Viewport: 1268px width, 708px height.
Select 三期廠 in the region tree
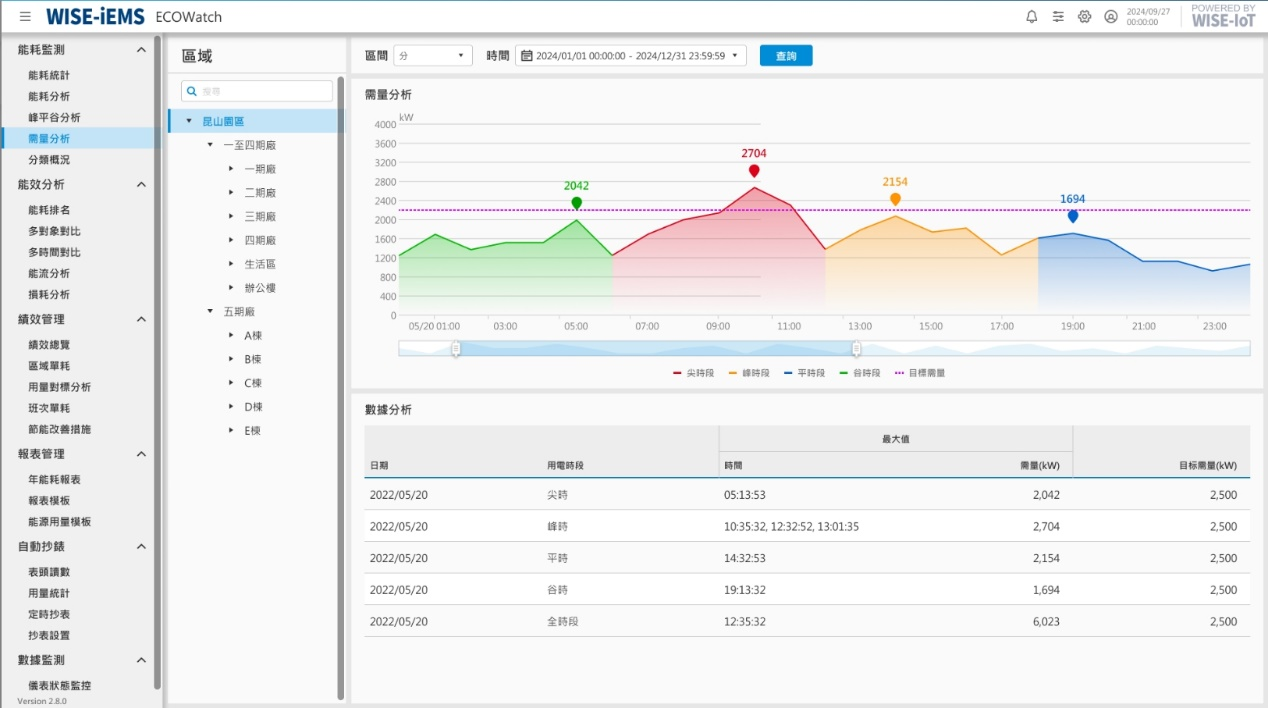click(x=260, y=216)
